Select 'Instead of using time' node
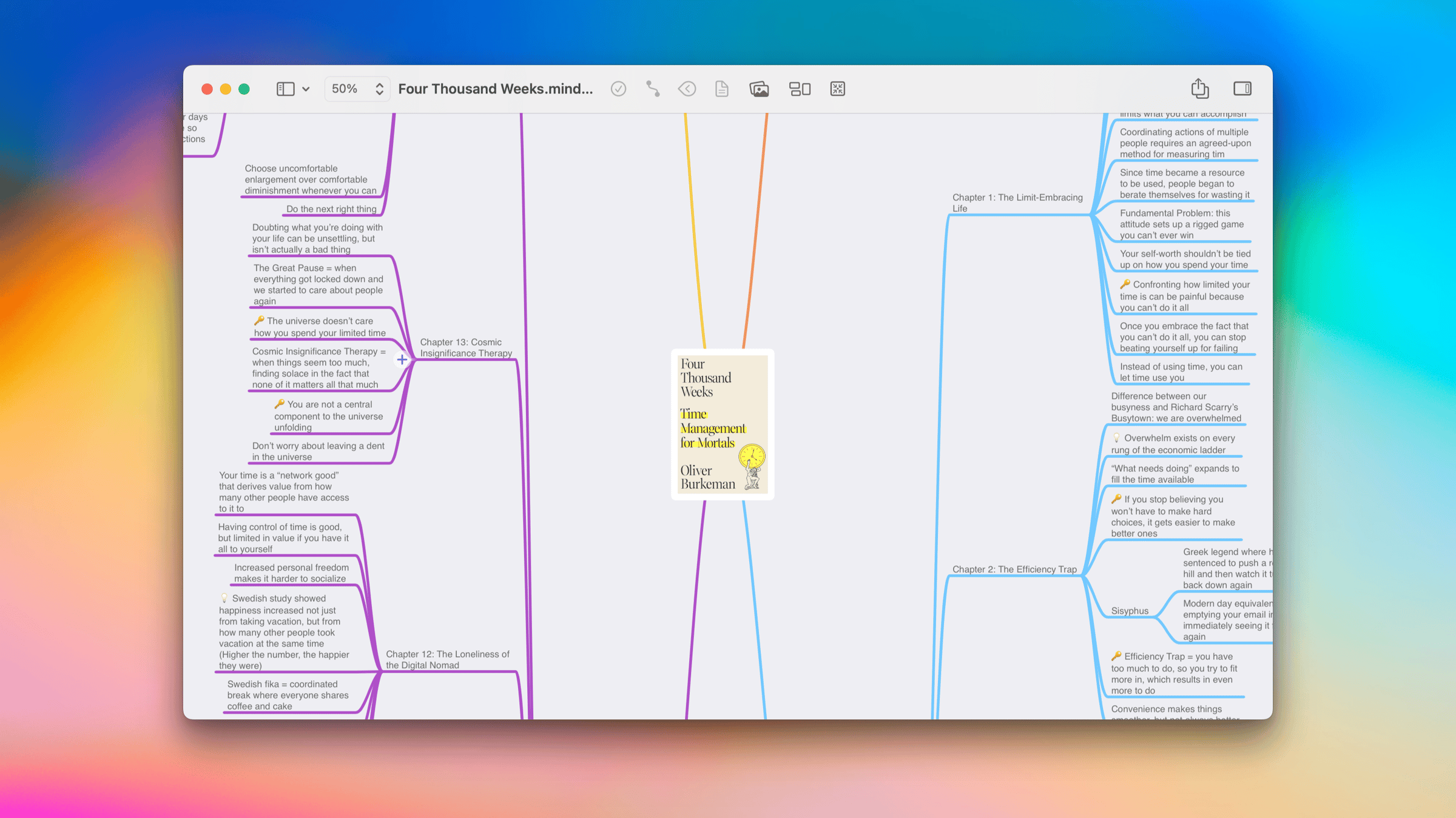The width and height of the screenshot is (1456, 818). coord(1181,372)
